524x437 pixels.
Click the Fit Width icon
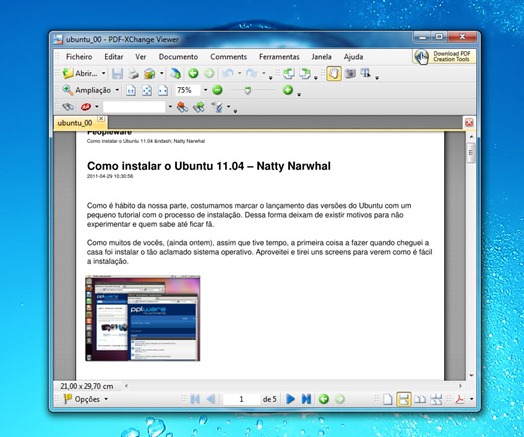(163, 90)
